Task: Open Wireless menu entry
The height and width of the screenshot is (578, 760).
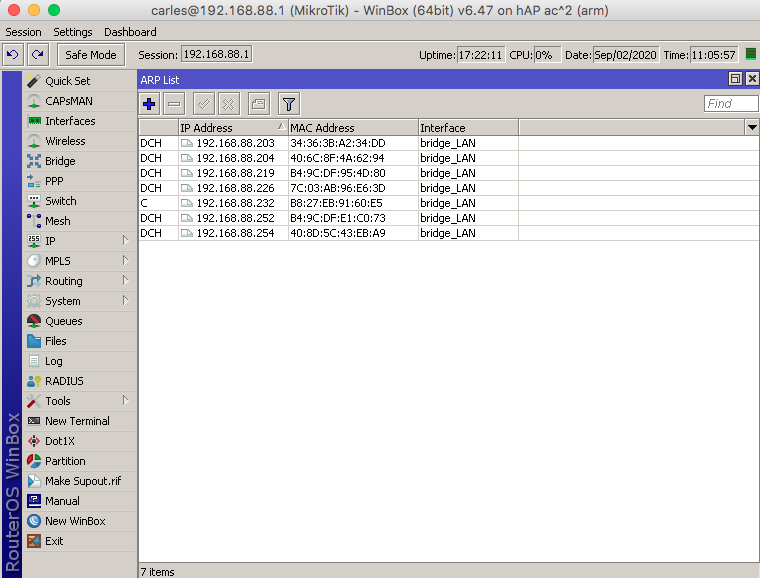Action: pyautogui.click(x=80, y=141)
